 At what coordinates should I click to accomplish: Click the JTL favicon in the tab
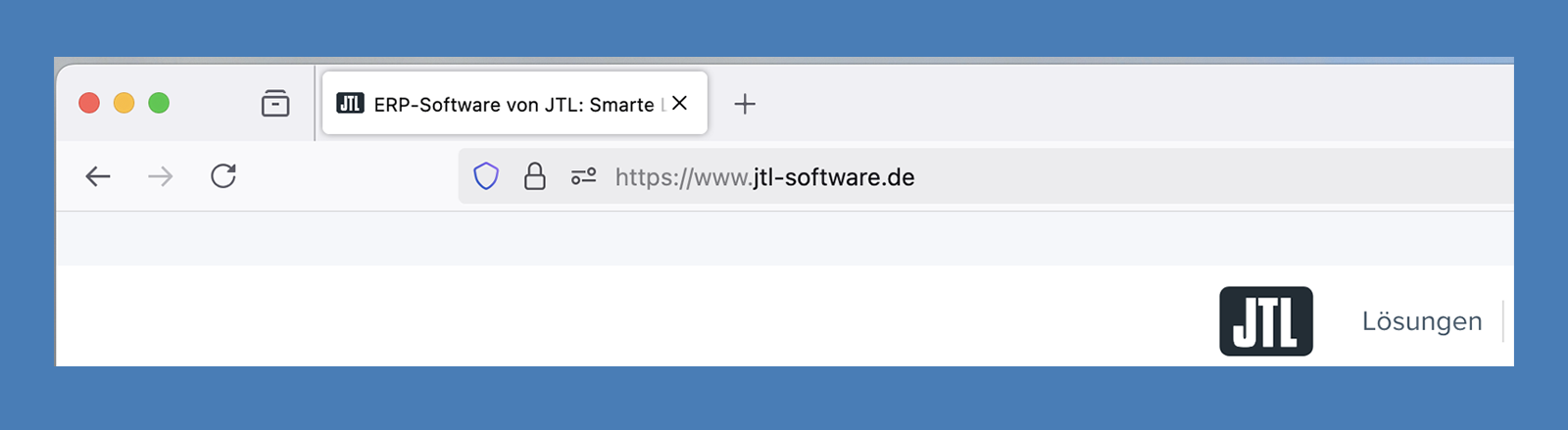click(350, 103)
